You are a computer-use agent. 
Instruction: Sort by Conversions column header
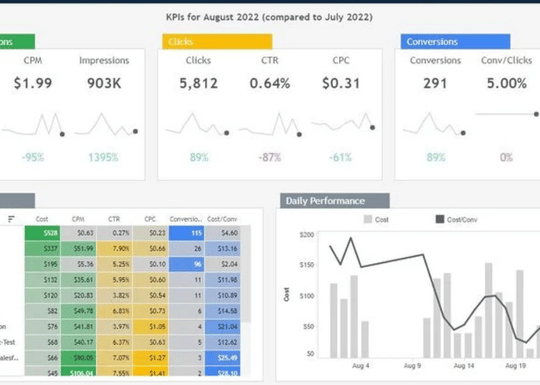click(186, 219)
